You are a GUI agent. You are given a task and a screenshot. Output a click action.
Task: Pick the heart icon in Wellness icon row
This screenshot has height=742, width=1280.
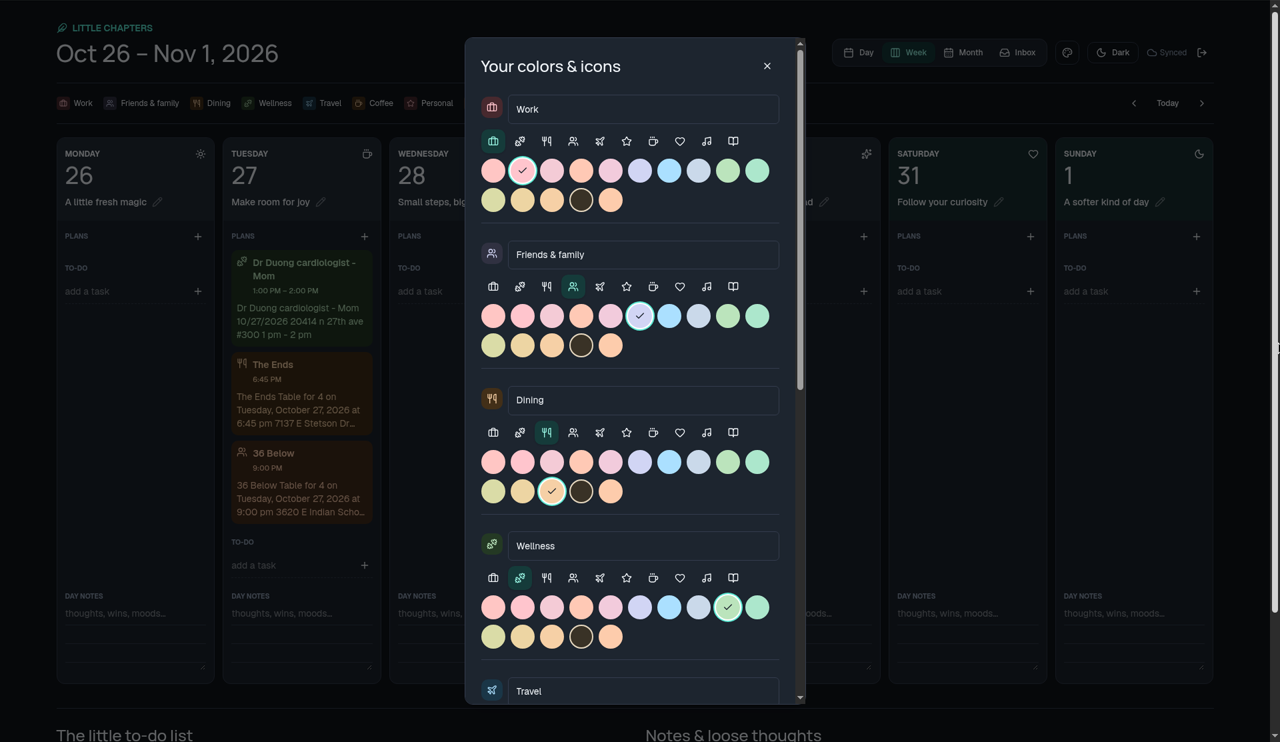pyautogui.click(x=680, y=578)
